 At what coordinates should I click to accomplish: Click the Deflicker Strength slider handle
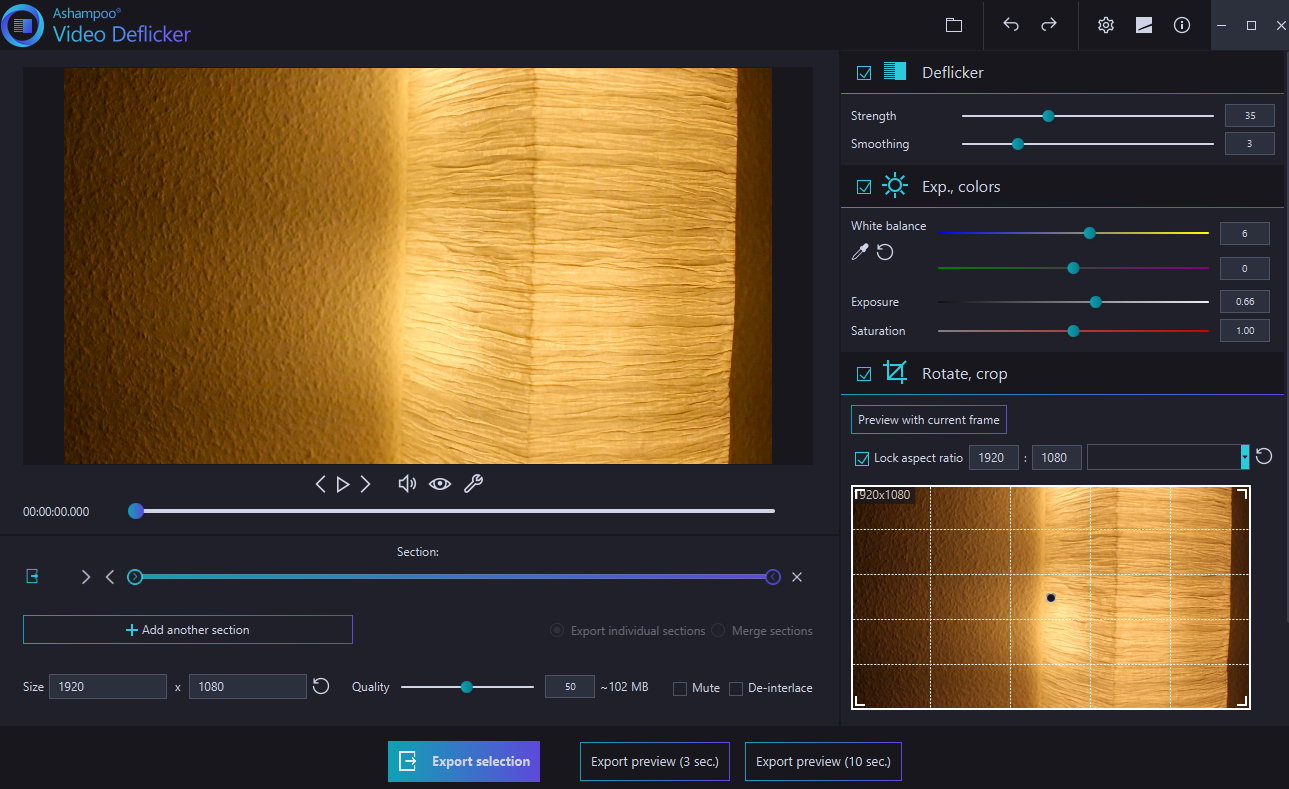tap(1048, 116)
